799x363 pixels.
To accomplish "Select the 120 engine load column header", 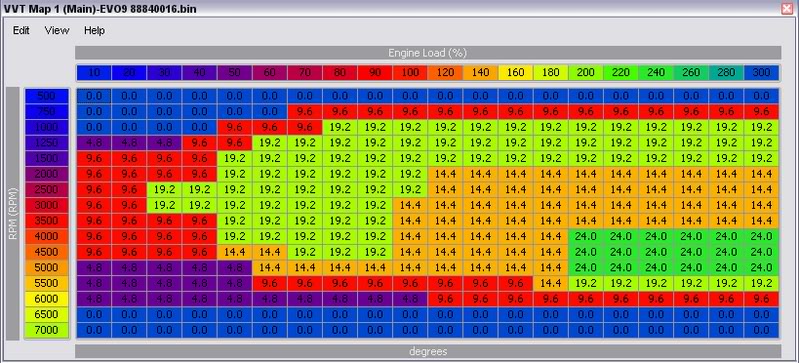I will (445, 72).
